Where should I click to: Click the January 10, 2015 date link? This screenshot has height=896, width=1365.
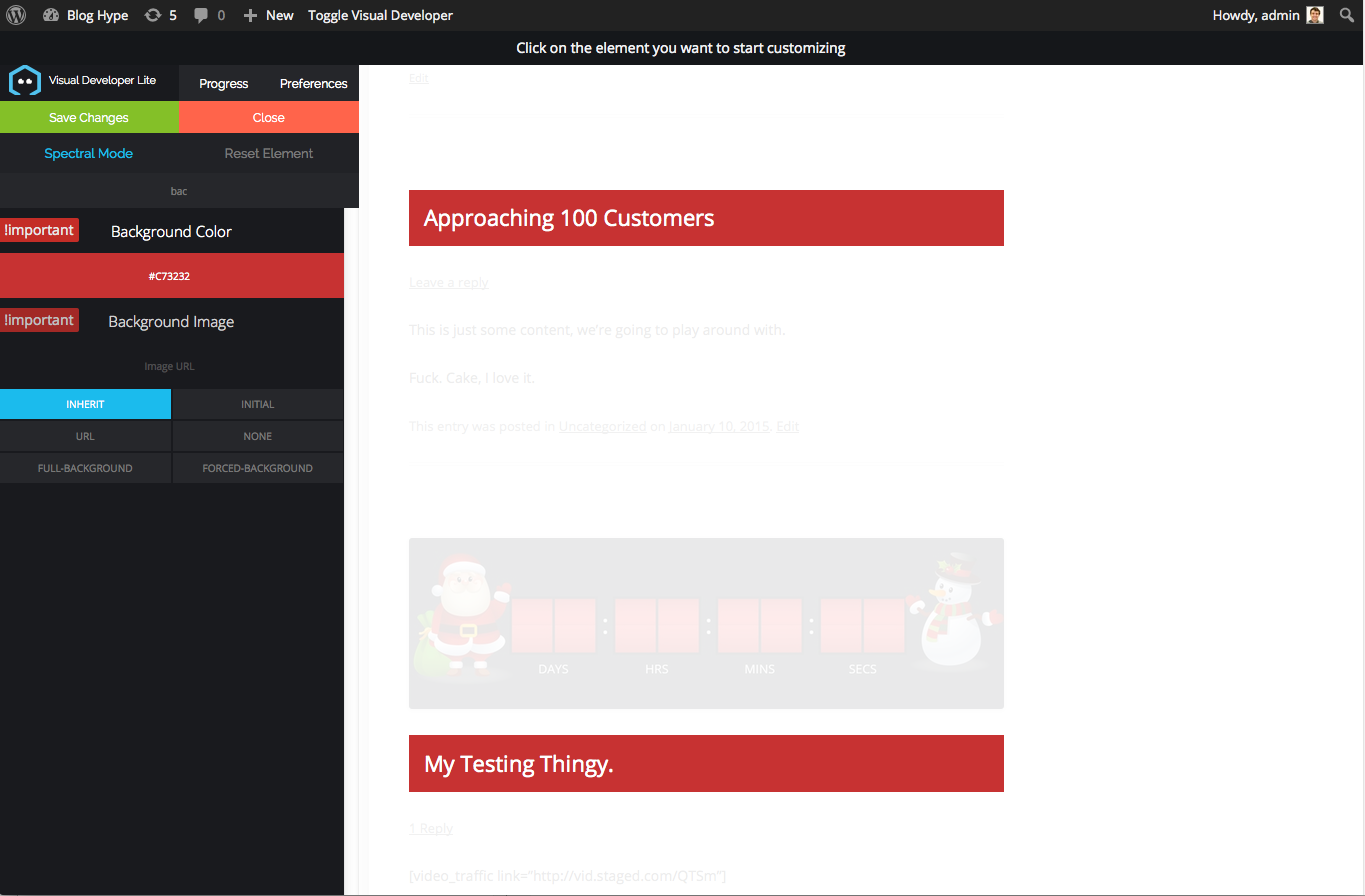click(719, 426)
